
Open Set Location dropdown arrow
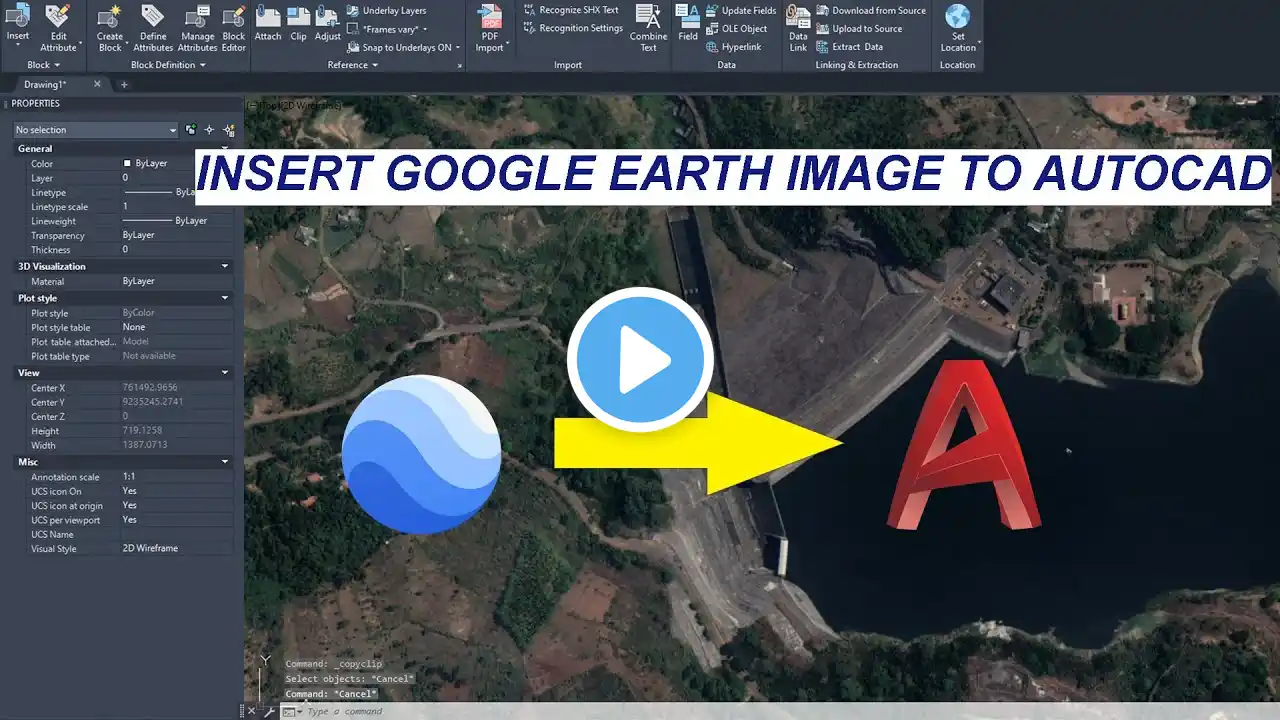click(978, 42)
